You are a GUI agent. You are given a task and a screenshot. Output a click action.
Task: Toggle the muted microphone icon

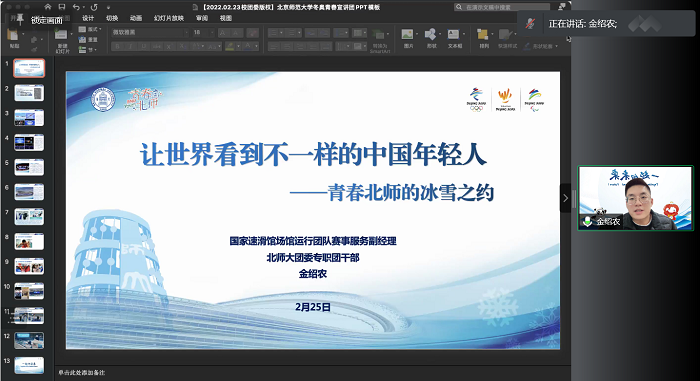tap(530, 24)
